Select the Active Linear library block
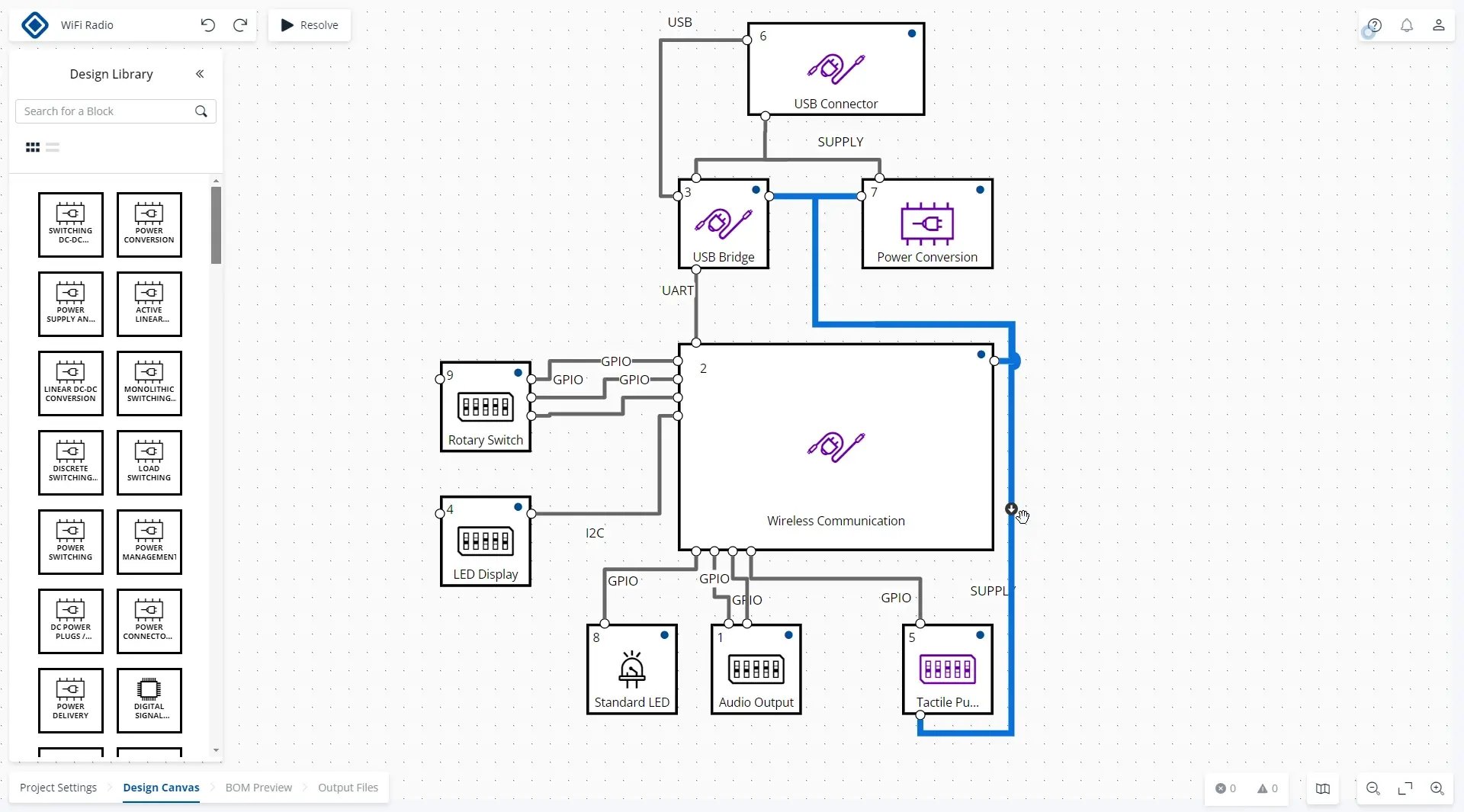 click(x=149, y=304)
